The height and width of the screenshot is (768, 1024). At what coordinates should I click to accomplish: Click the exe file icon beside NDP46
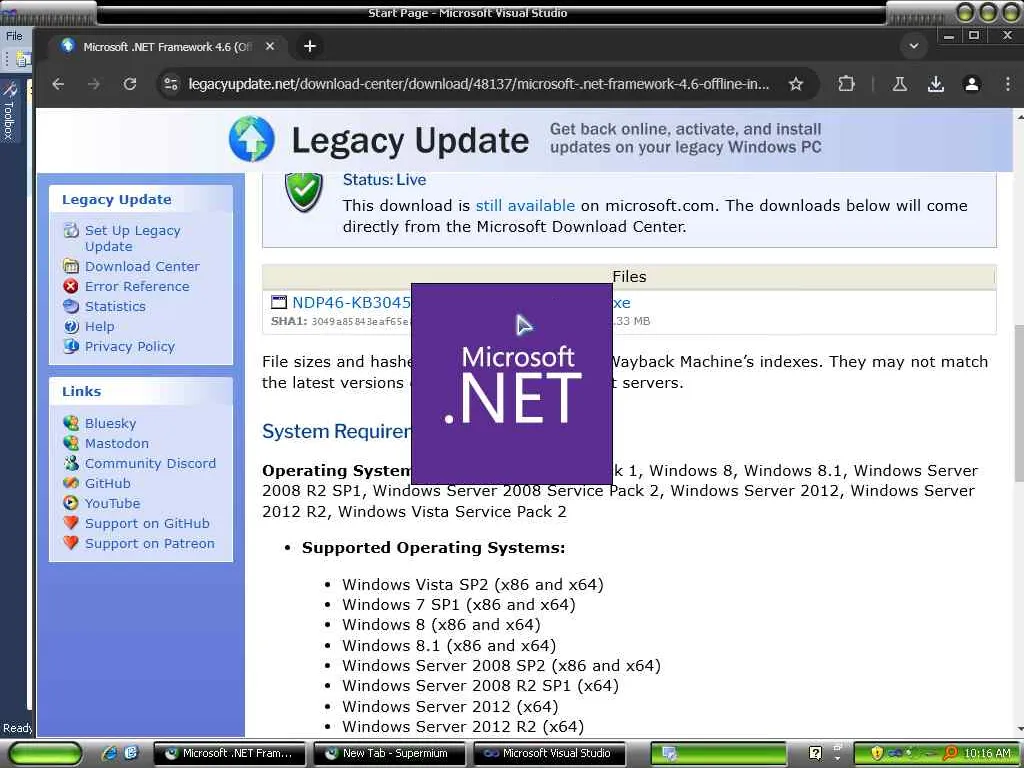pos(279,302)
